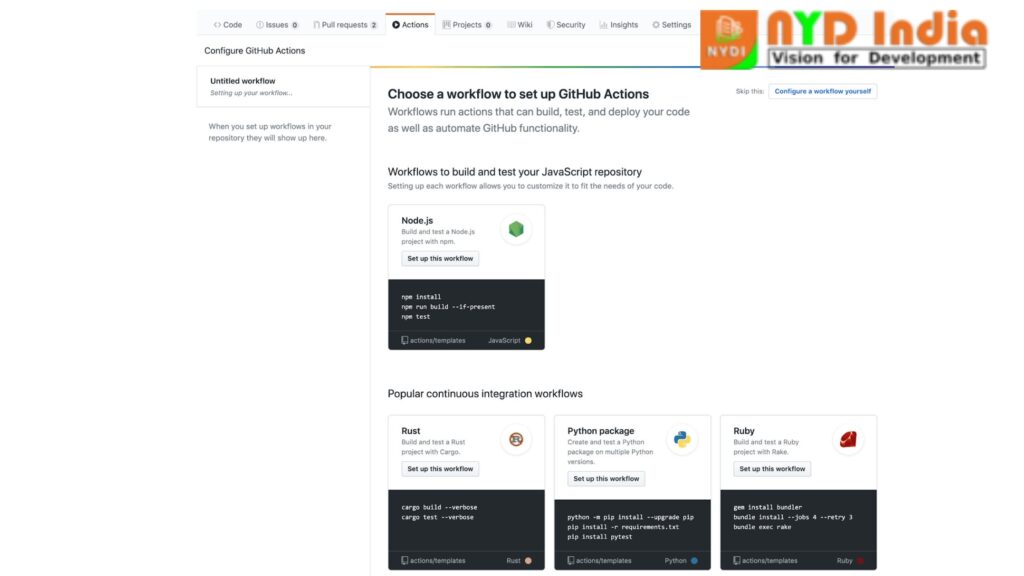Open actions/templates link on Python card
Screen dimensions: 1024x576
[599, 560]
